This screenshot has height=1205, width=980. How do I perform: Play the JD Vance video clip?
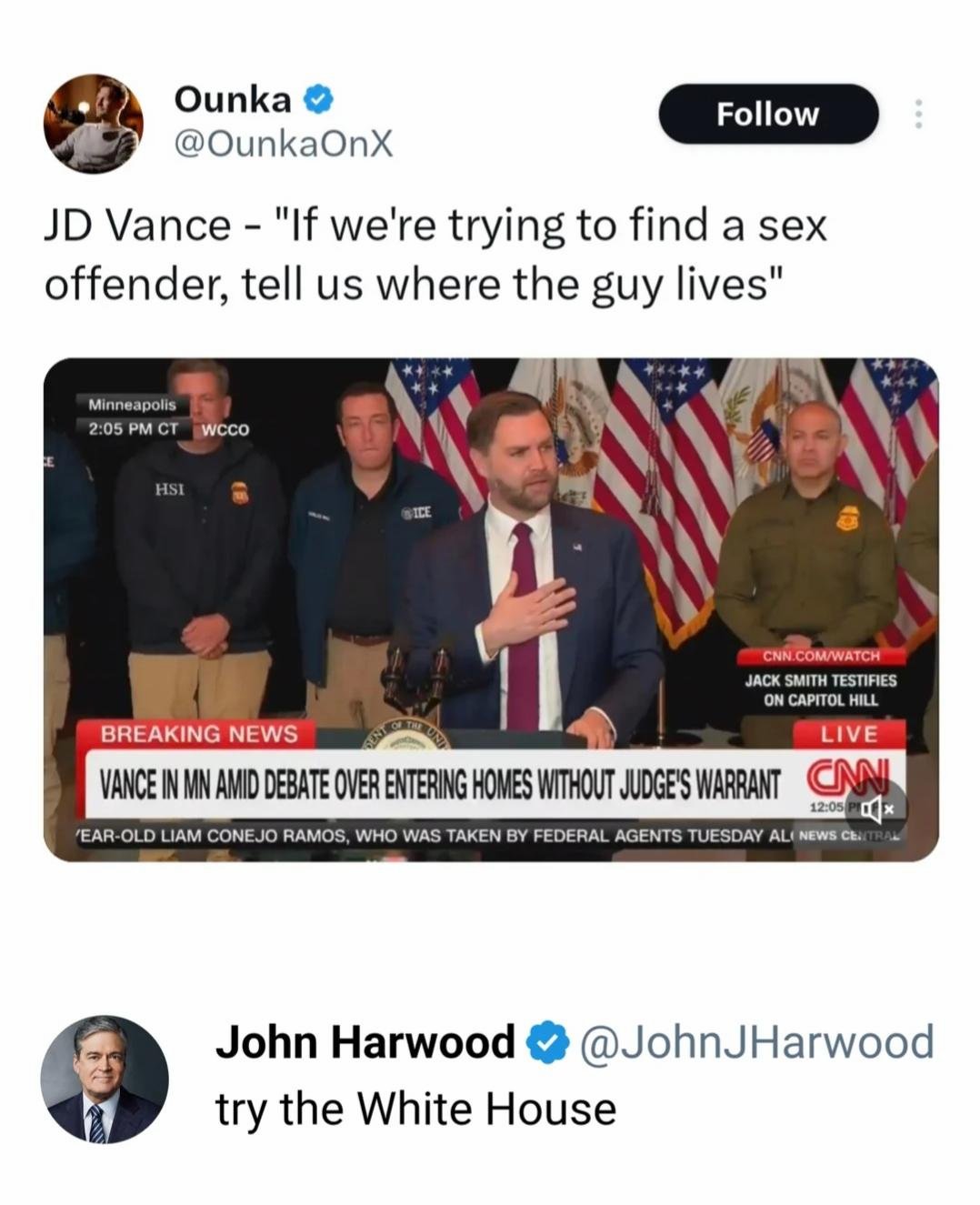tap(491, 609)
